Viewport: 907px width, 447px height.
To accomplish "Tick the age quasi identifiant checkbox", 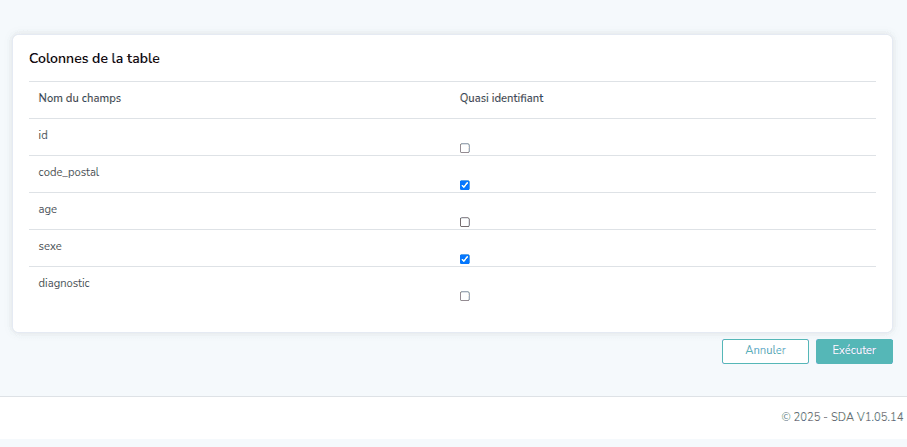I will point(464,222).
